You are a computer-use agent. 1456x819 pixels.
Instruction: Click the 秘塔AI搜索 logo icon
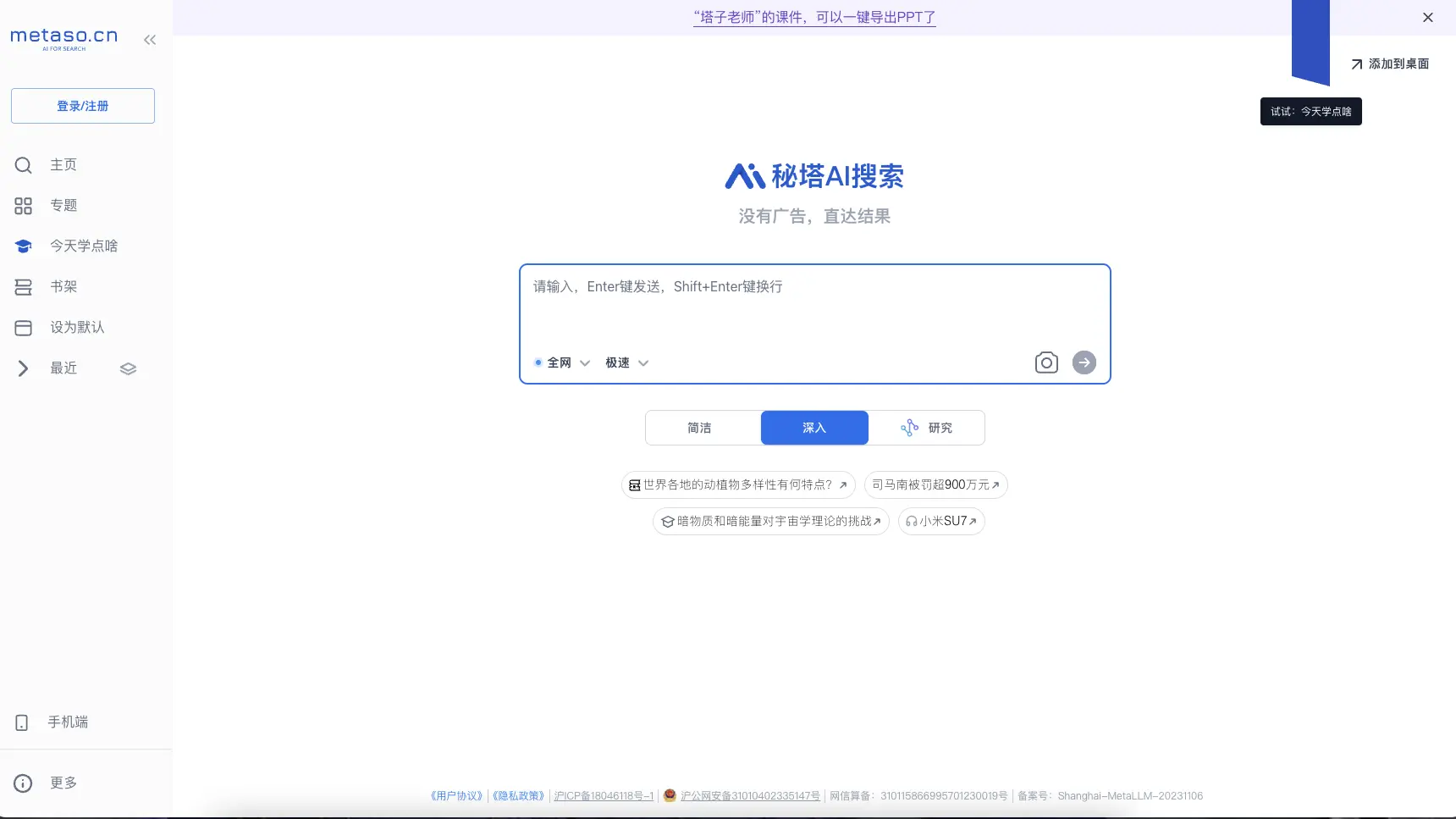[x=745, y=176]
